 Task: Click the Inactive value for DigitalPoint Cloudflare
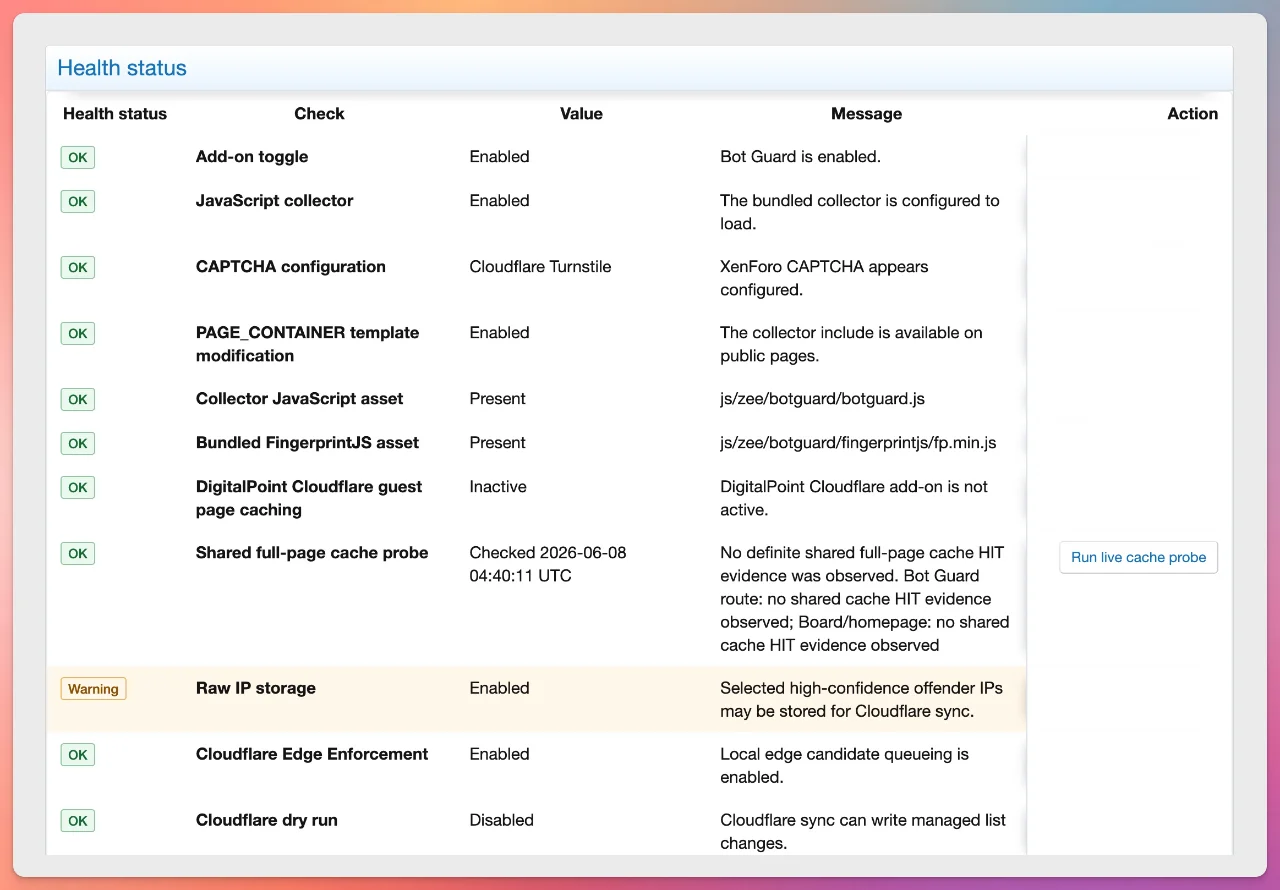(498, 486)
